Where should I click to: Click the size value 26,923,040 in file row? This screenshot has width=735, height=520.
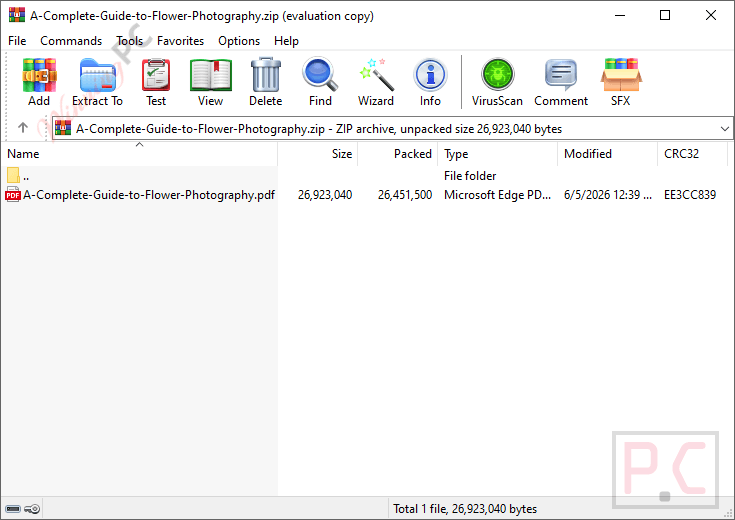325,195
